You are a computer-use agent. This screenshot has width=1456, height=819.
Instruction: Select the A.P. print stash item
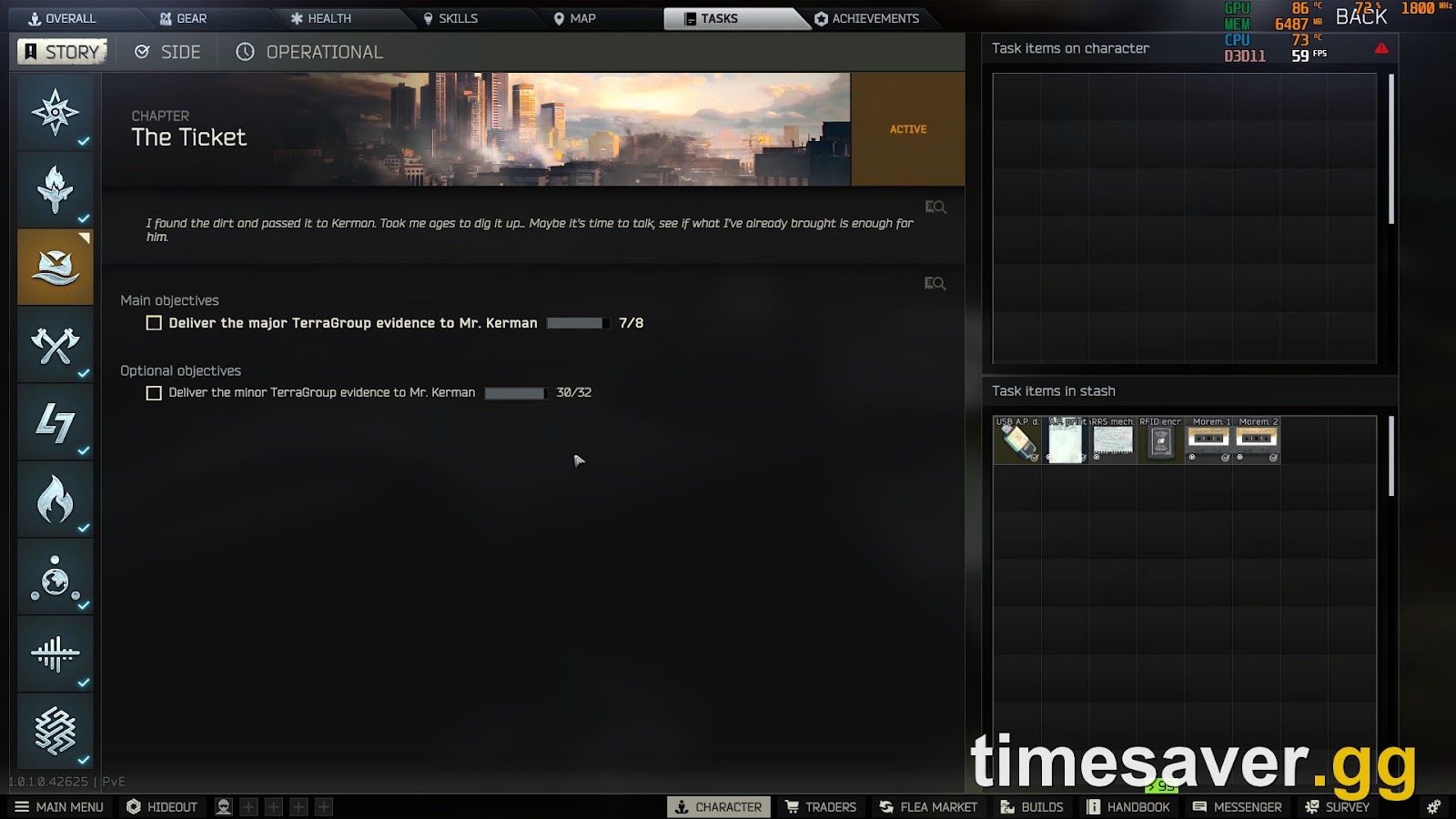tap(1066, 440)
